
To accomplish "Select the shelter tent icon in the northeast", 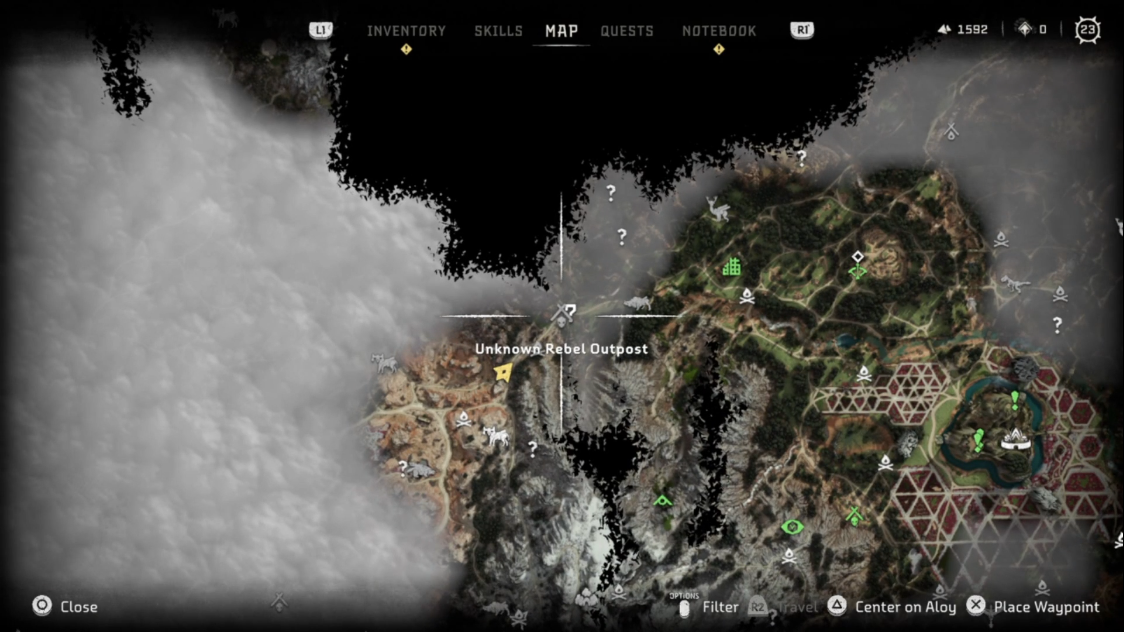I will point(951,132).
